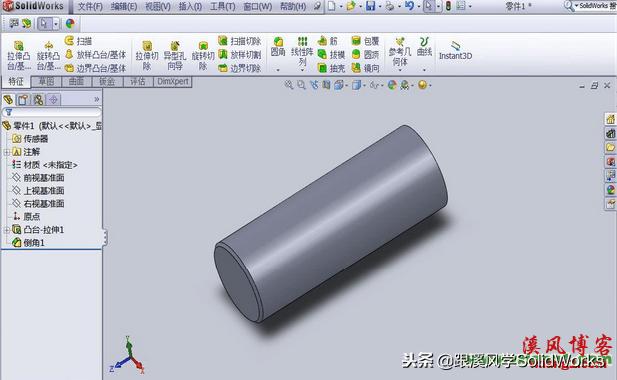The width and height of the screenshot is (617, 380).
Task: Select the 扫描切除 swept cut tool
Action: pos(240,41)
